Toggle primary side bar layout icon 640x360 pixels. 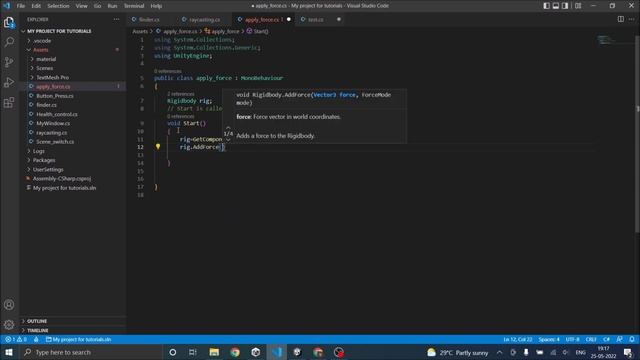point(547,6)
